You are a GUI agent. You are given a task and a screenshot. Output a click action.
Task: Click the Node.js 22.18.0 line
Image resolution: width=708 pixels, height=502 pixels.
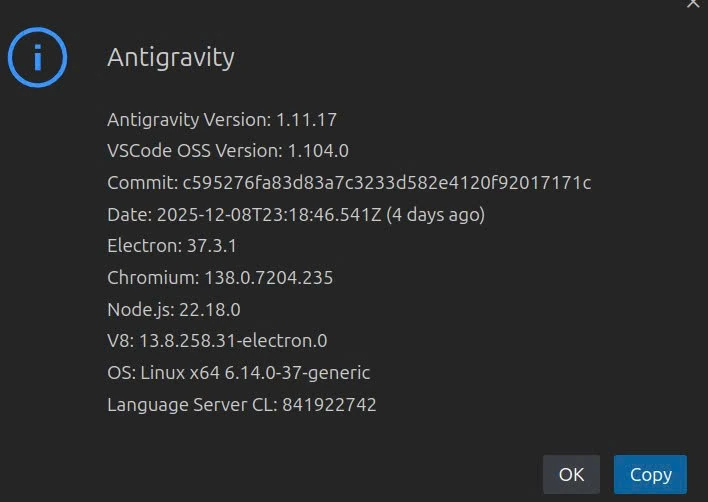coord(174,309)
